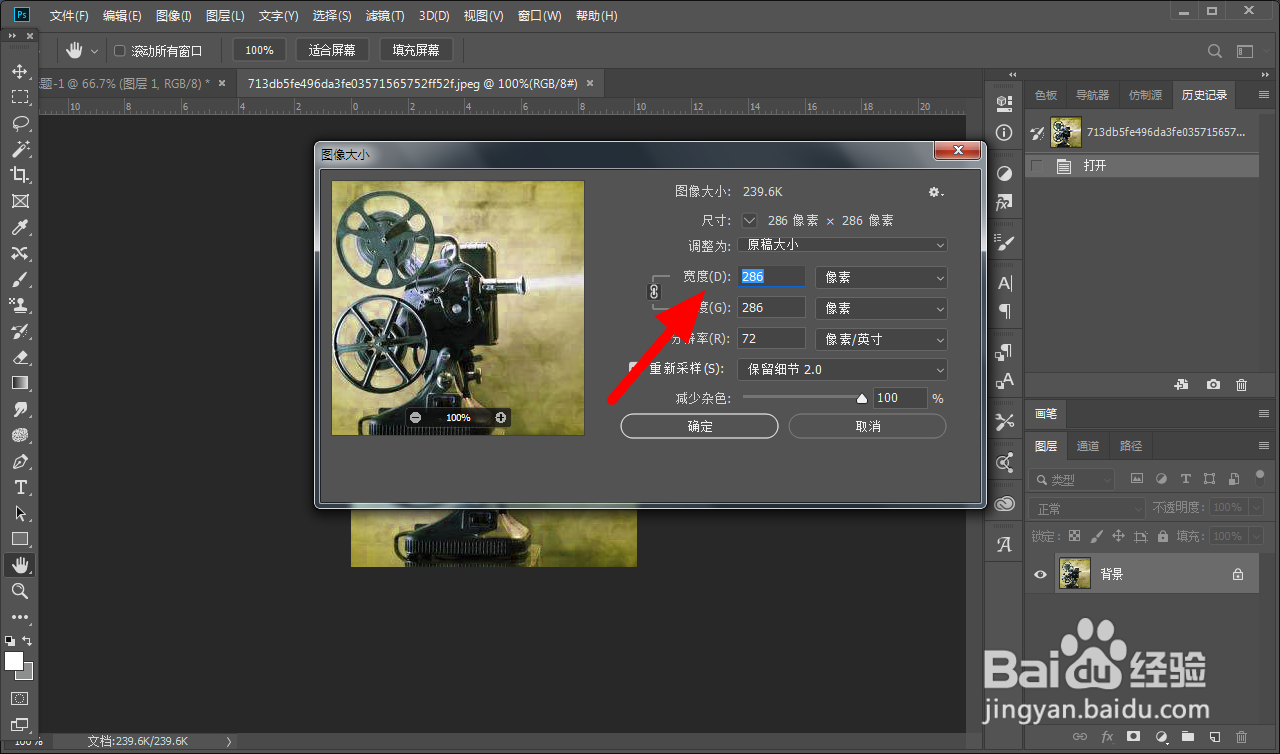This screenshot has height=754, width=1280.
Task: Hide the 背景 layer with eye icon
Action: pyautogui.click(x=1040, y=574)
